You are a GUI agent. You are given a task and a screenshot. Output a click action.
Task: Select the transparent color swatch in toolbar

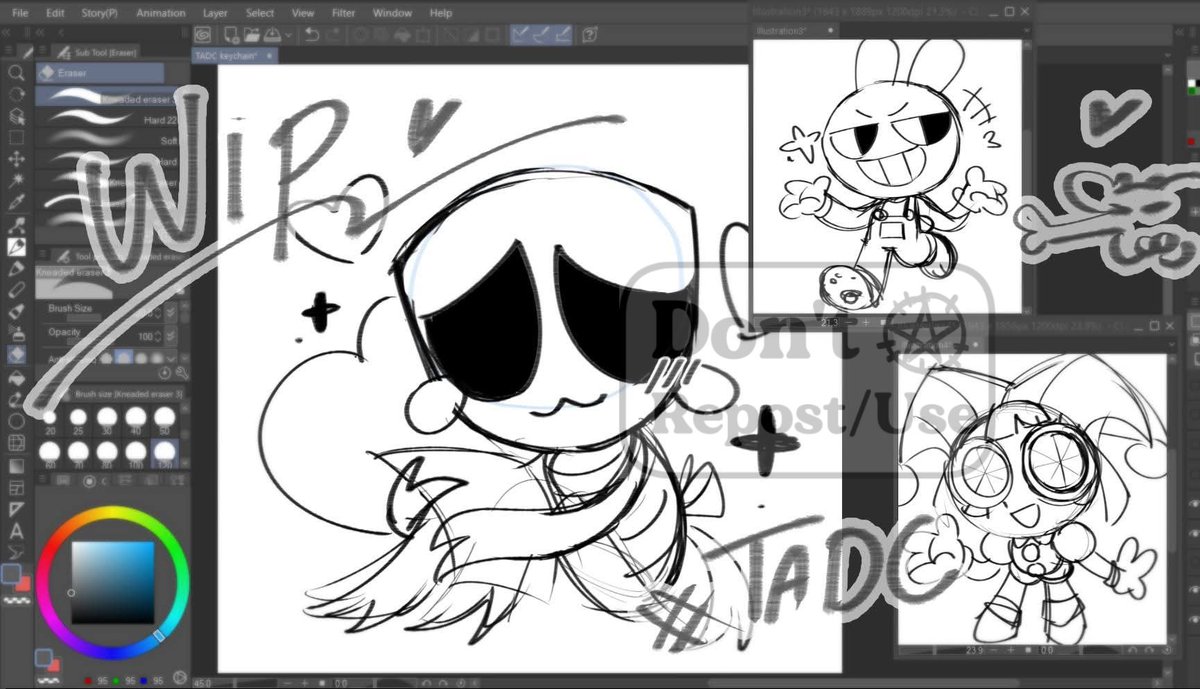coord(15,600)
